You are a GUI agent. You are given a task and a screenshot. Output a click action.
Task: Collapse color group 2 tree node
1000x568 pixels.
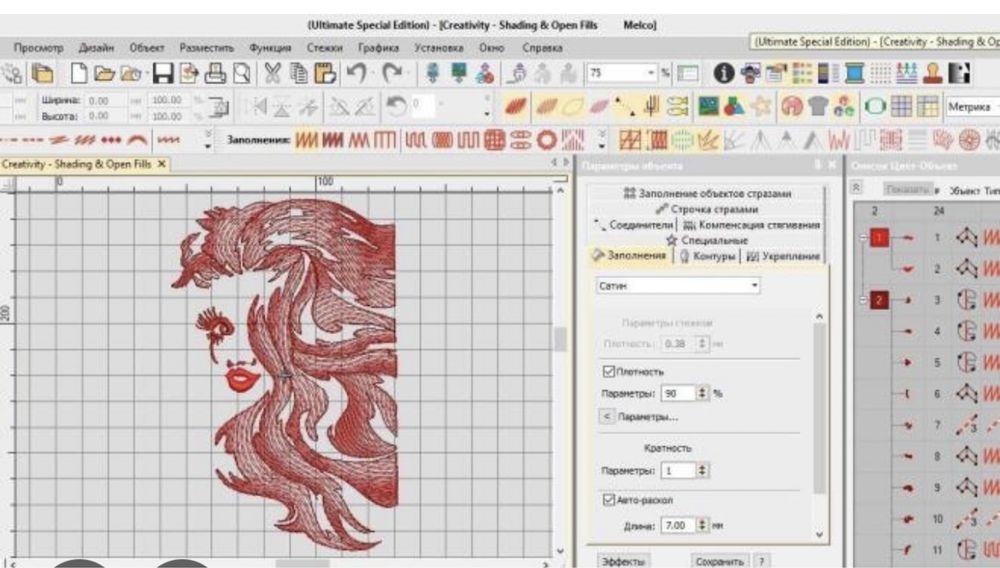click(863, 300)
